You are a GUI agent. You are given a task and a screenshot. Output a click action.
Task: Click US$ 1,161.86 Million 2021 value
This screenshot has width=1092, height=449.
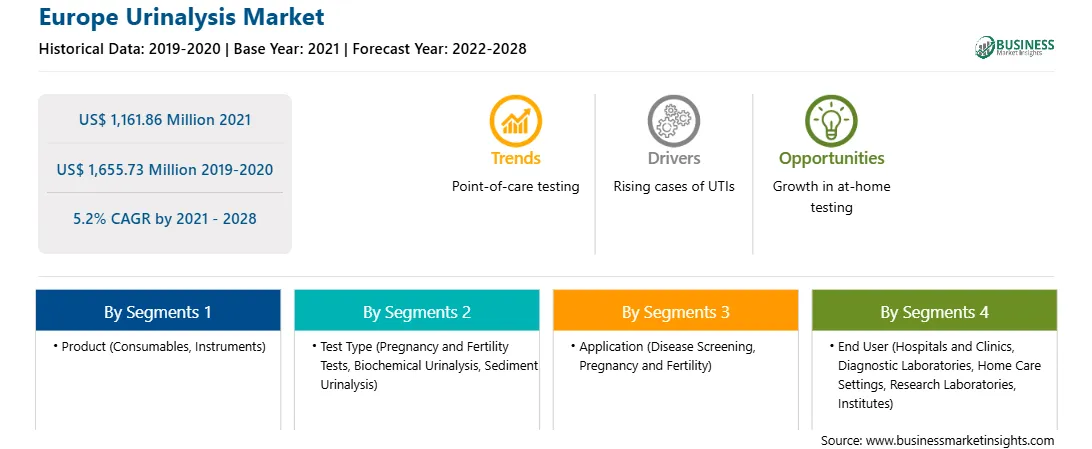pyautogui.click(x=165, y=120)
